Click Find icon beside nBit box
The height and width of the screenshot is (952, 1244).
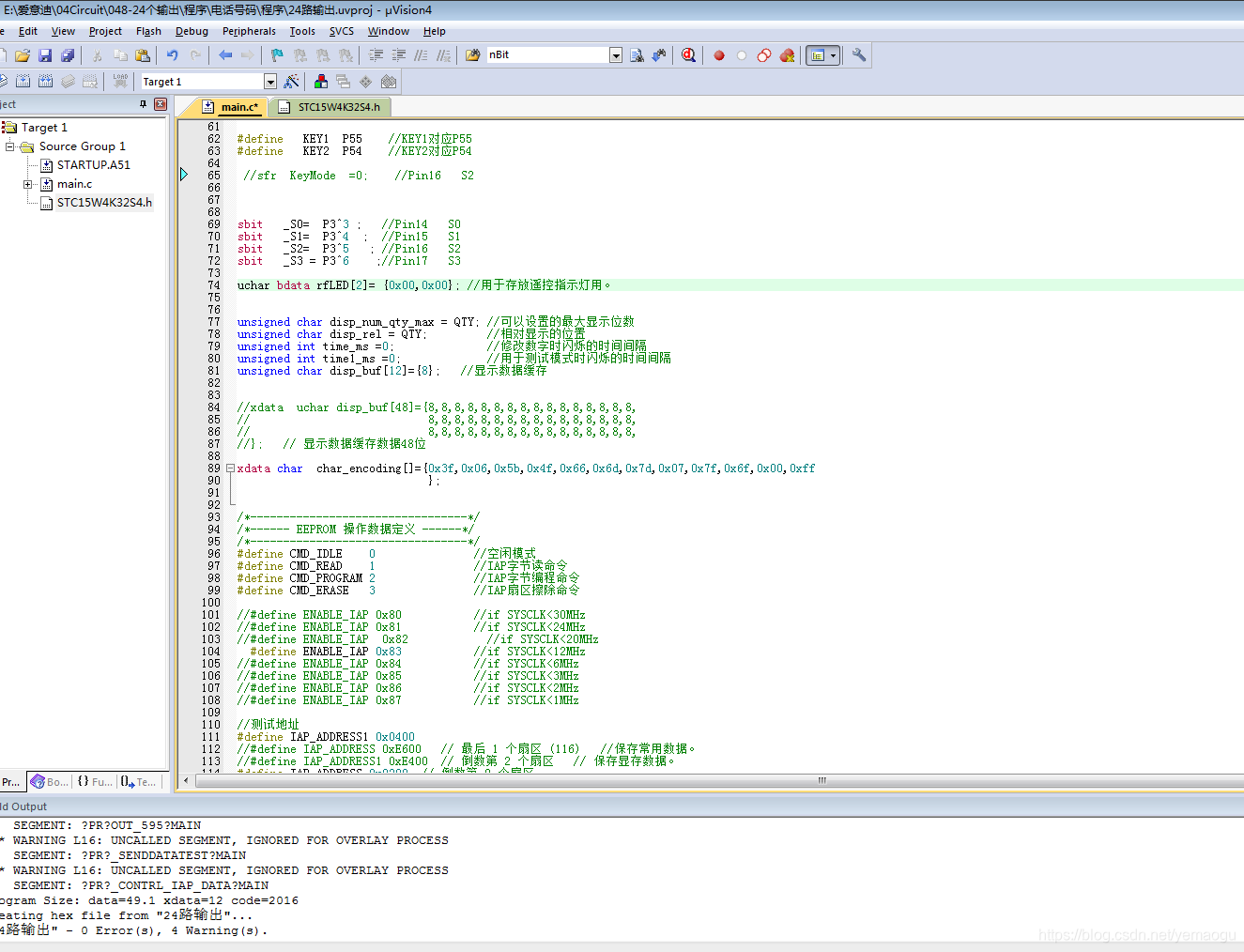click(x=637, y=55)
